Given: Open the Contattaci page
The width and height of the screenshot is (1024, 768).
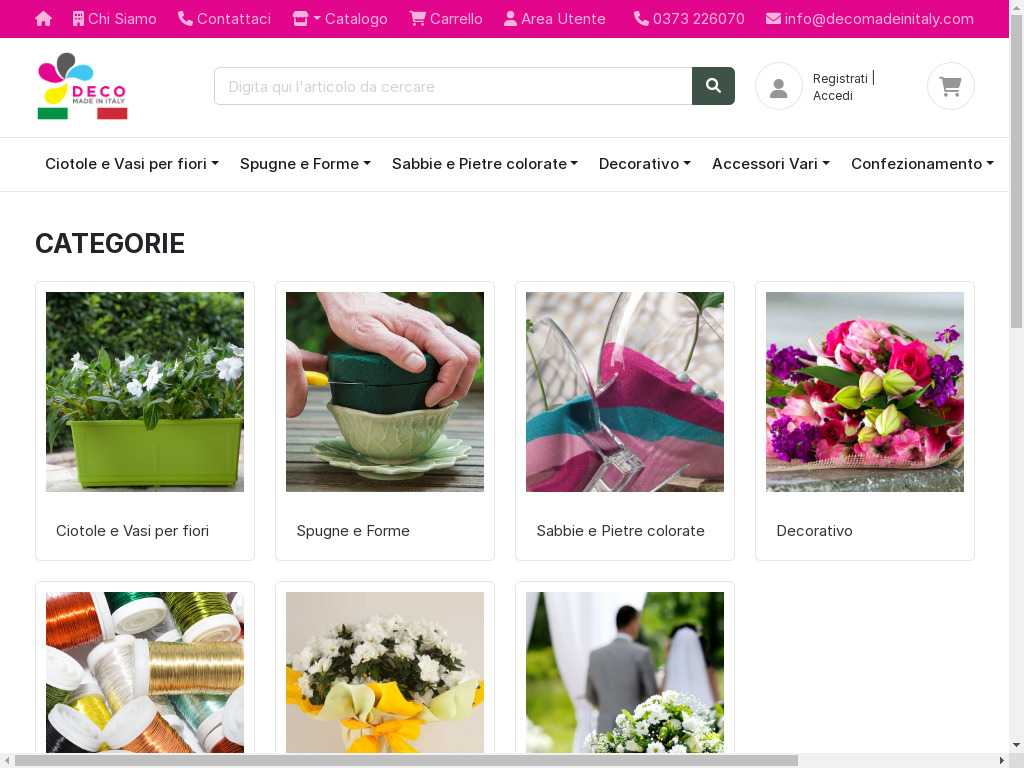Looking at the screenshot, I should point(225,19).
